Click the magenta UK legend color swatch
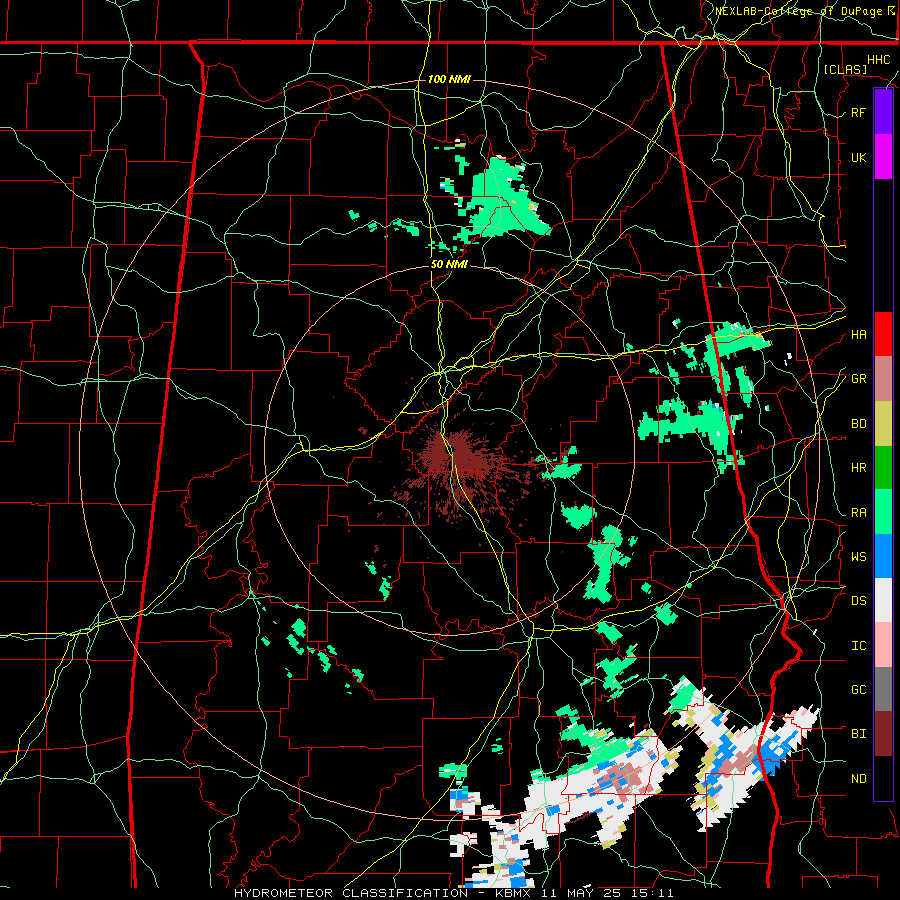 pos(883,157)
